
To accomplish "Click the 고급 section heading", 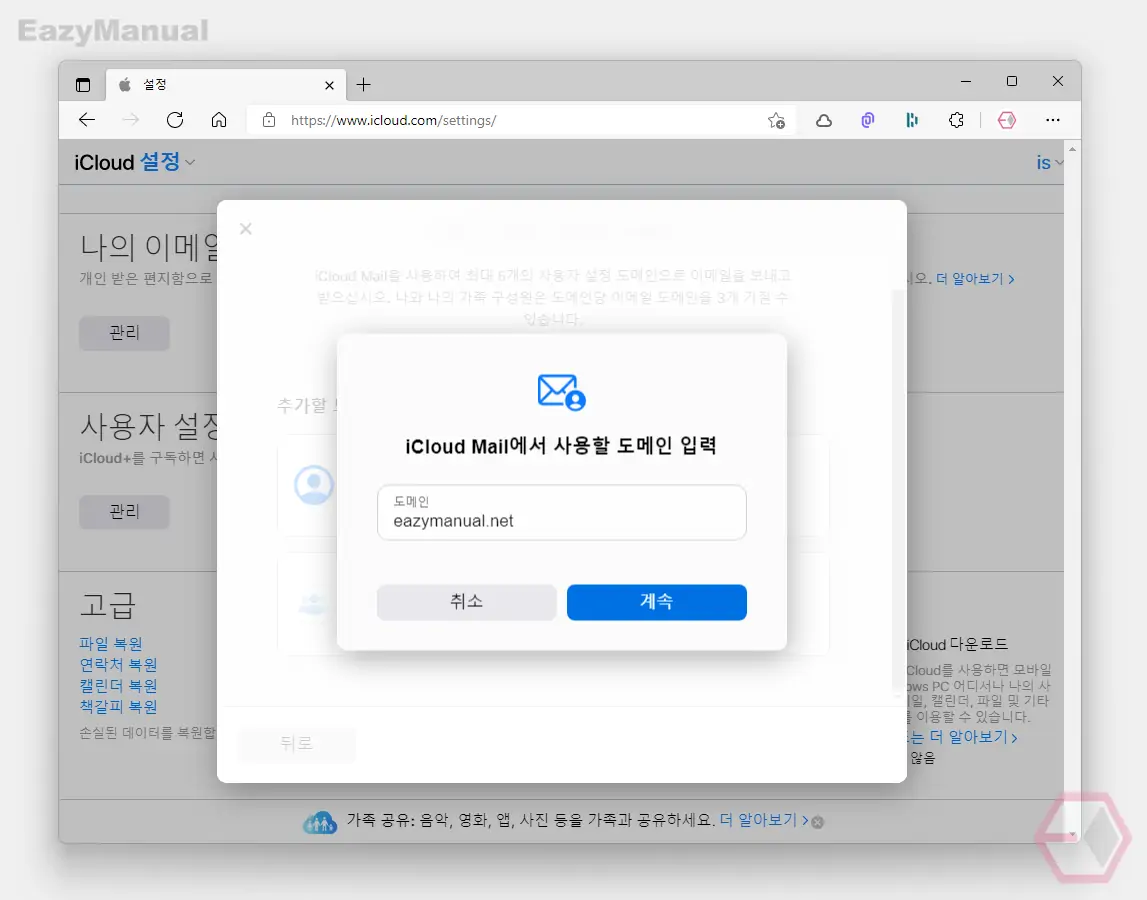I will [x=108, y=605].
